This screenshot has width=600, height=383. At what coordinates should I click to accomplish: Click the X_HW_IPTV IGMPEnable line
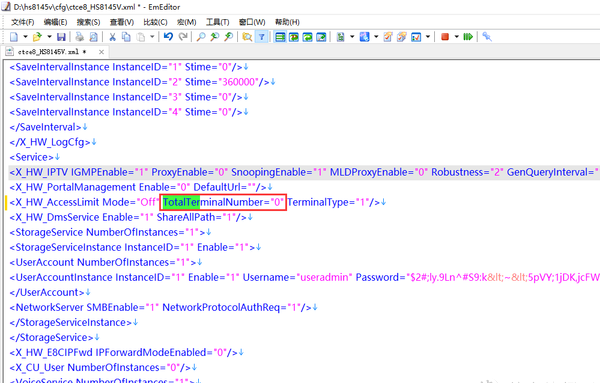[304, 172]
